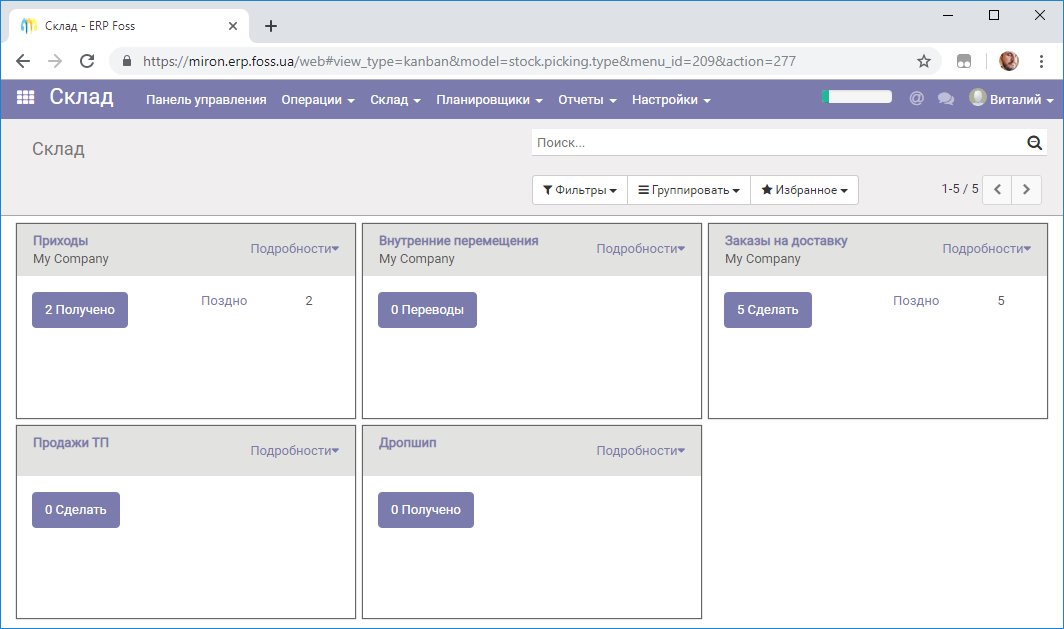
Task: Focus the Поиск... search field
Action: (x=778, y=142)
